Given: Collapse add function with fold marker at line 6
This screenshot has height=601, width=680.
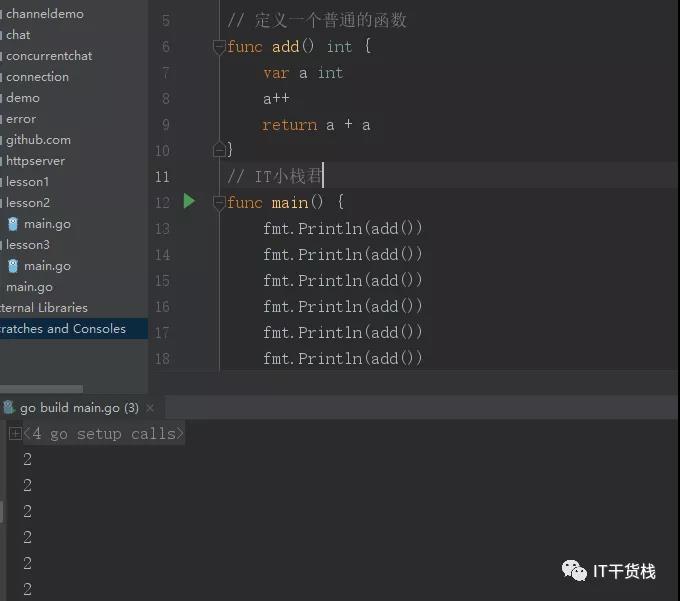Looking at the screenshot, I should point(219,46).
